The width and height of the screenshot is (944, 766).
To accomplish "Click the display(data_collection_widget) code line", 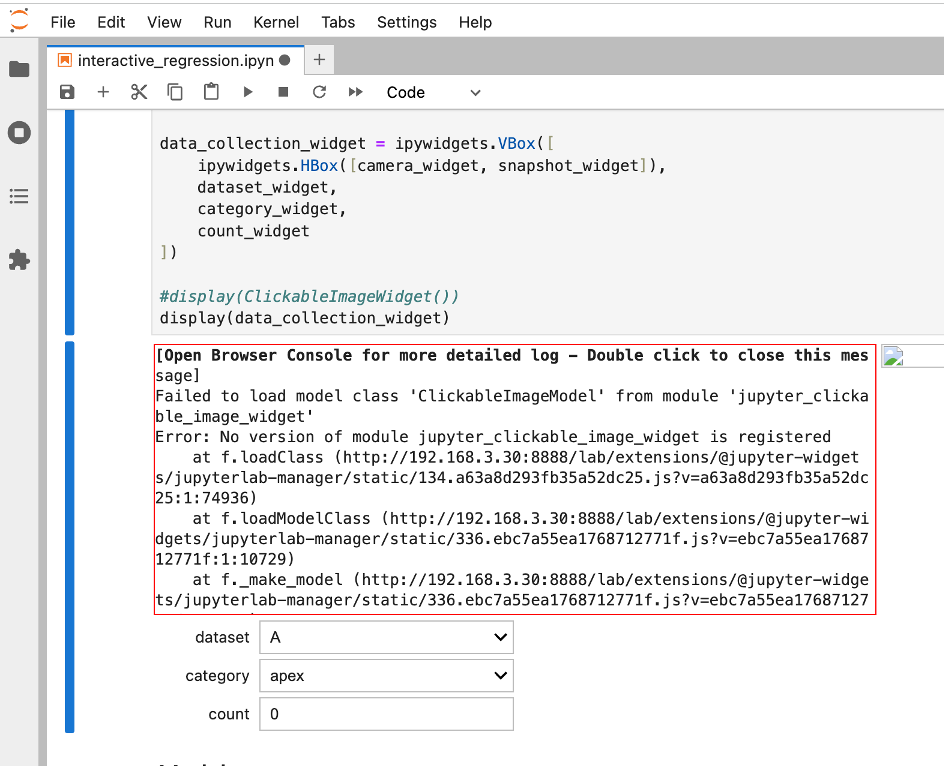I will [305, 317].
